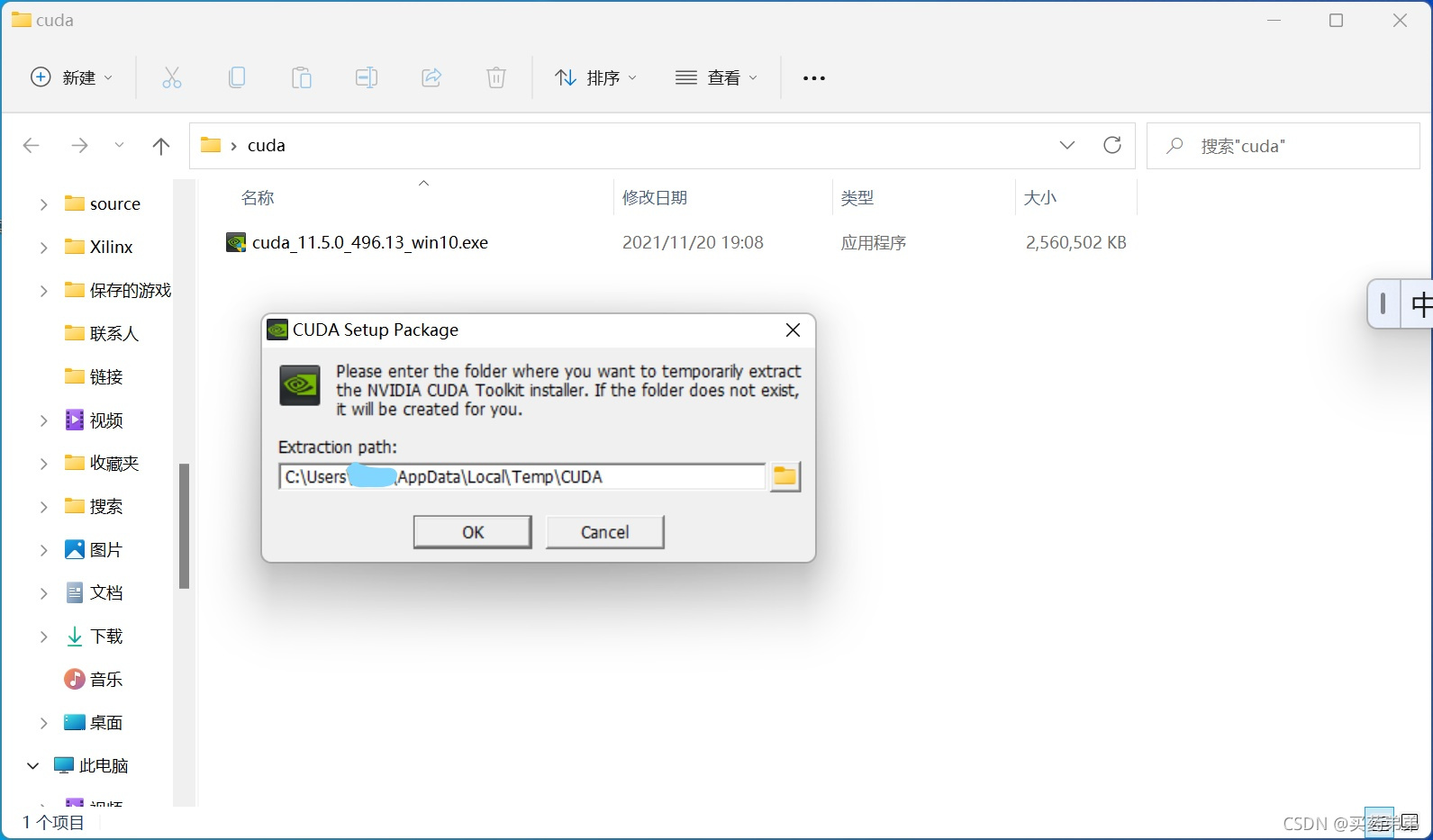Open the 排序 (Sort) dropdown
This screenshot has width=1433, height=840.
click(x=596, y=78)
